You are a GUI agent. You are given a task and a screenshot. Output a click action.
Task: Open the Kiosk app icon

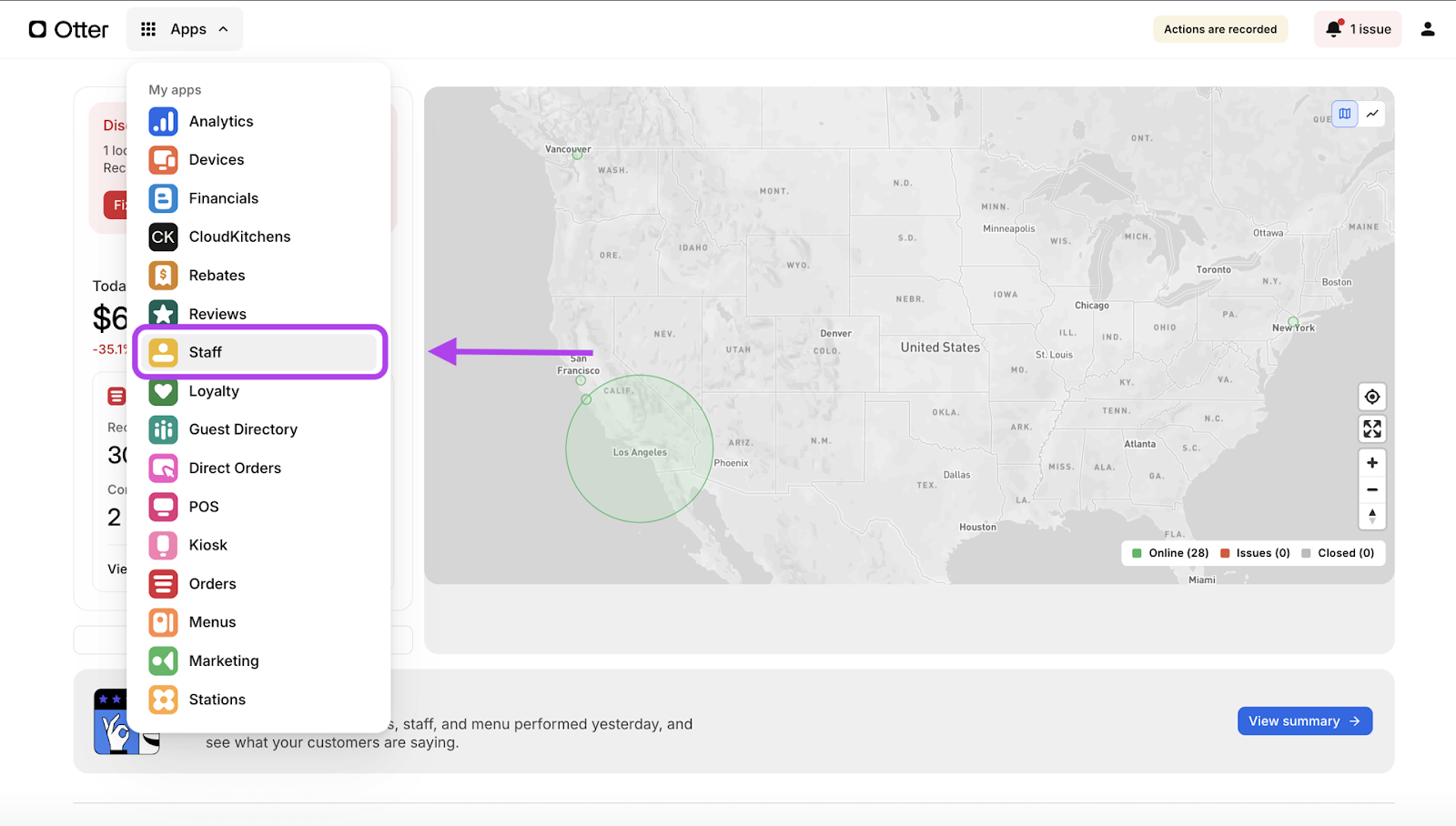[x=163, y=545]
